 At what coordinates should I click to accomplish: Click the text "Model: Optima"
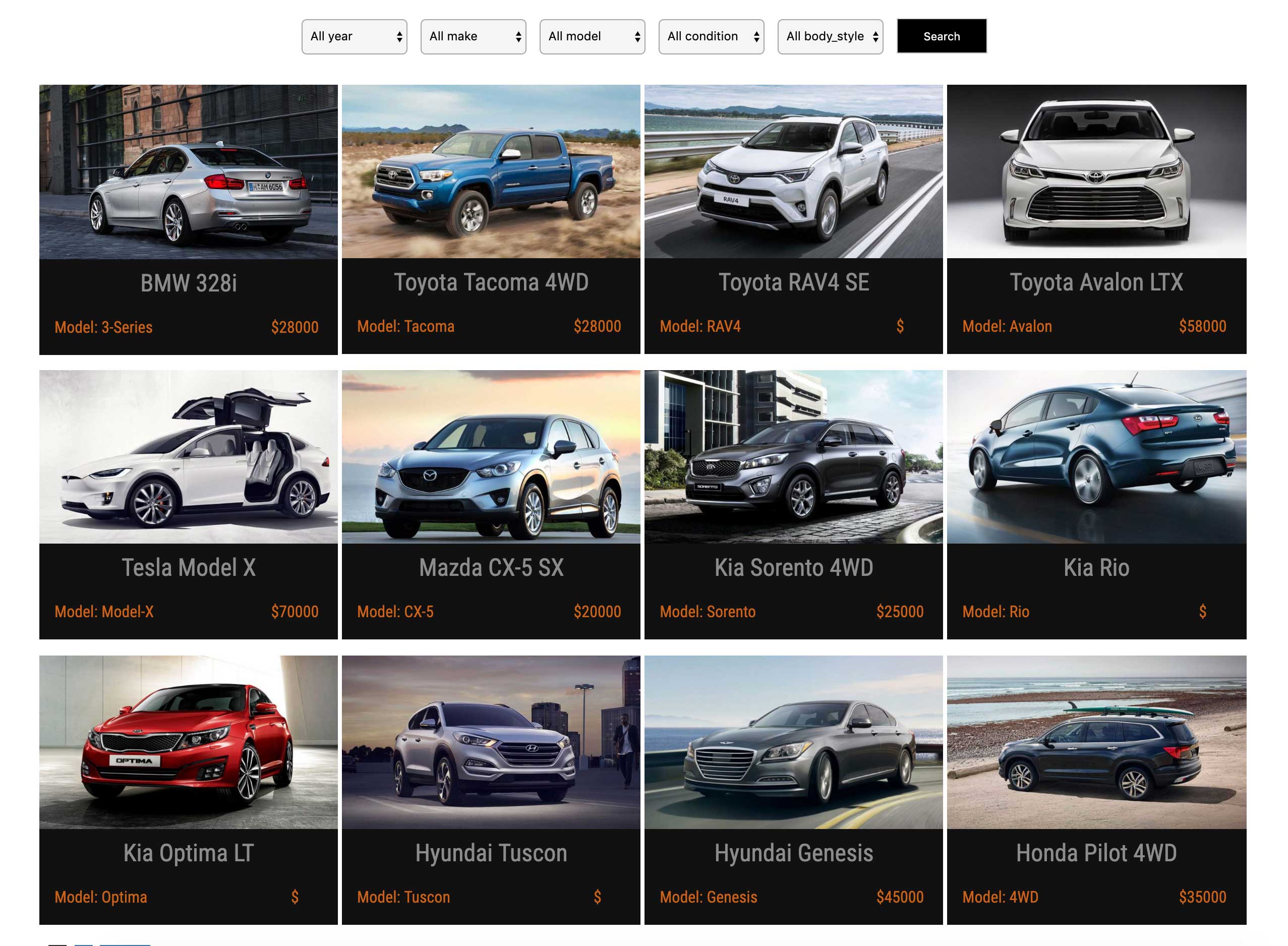[x=101, y=897]
